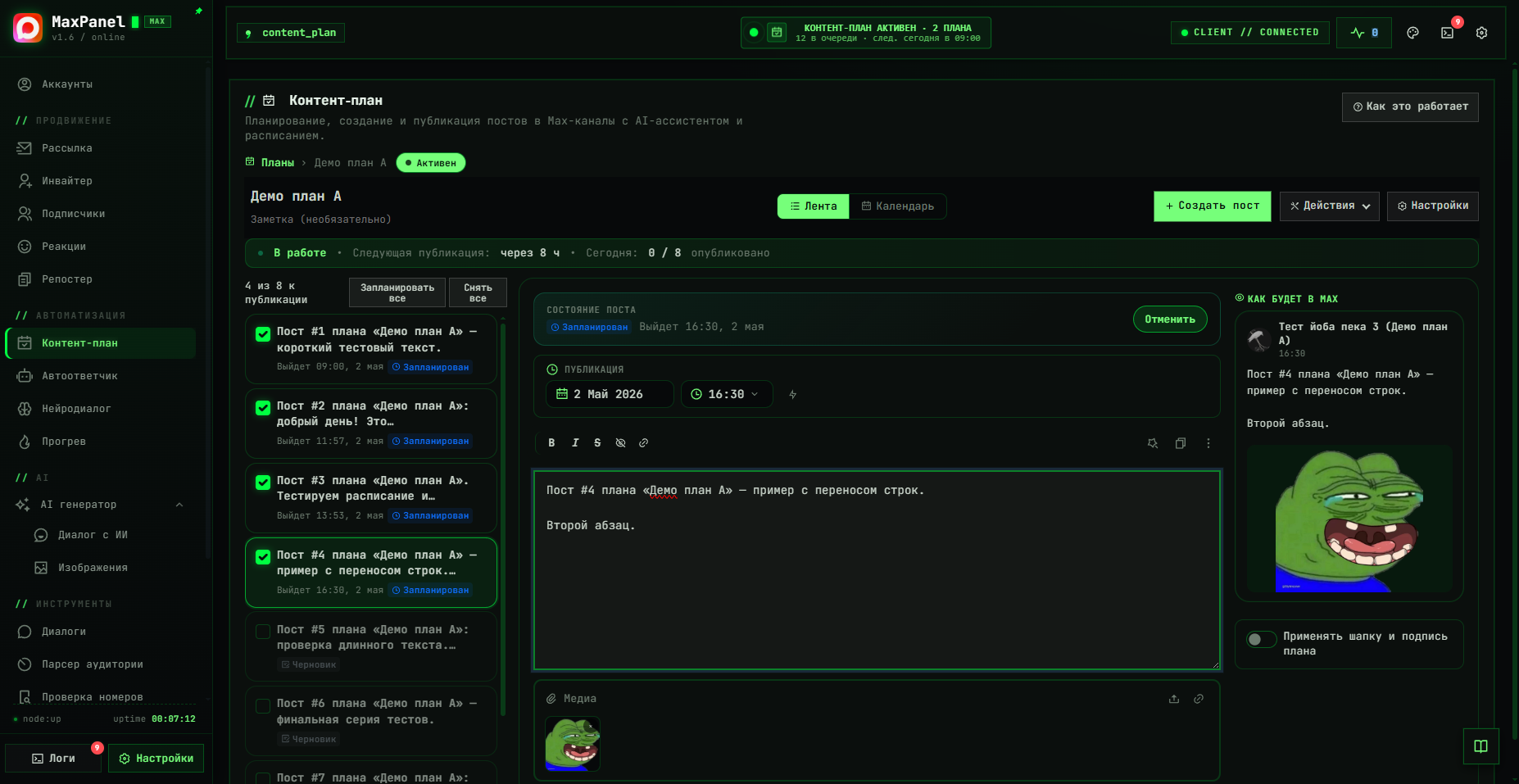The height and width of the screenshot is (784, 1519).
Task: Click Как это работает help button
Action: coord(1410,107)
